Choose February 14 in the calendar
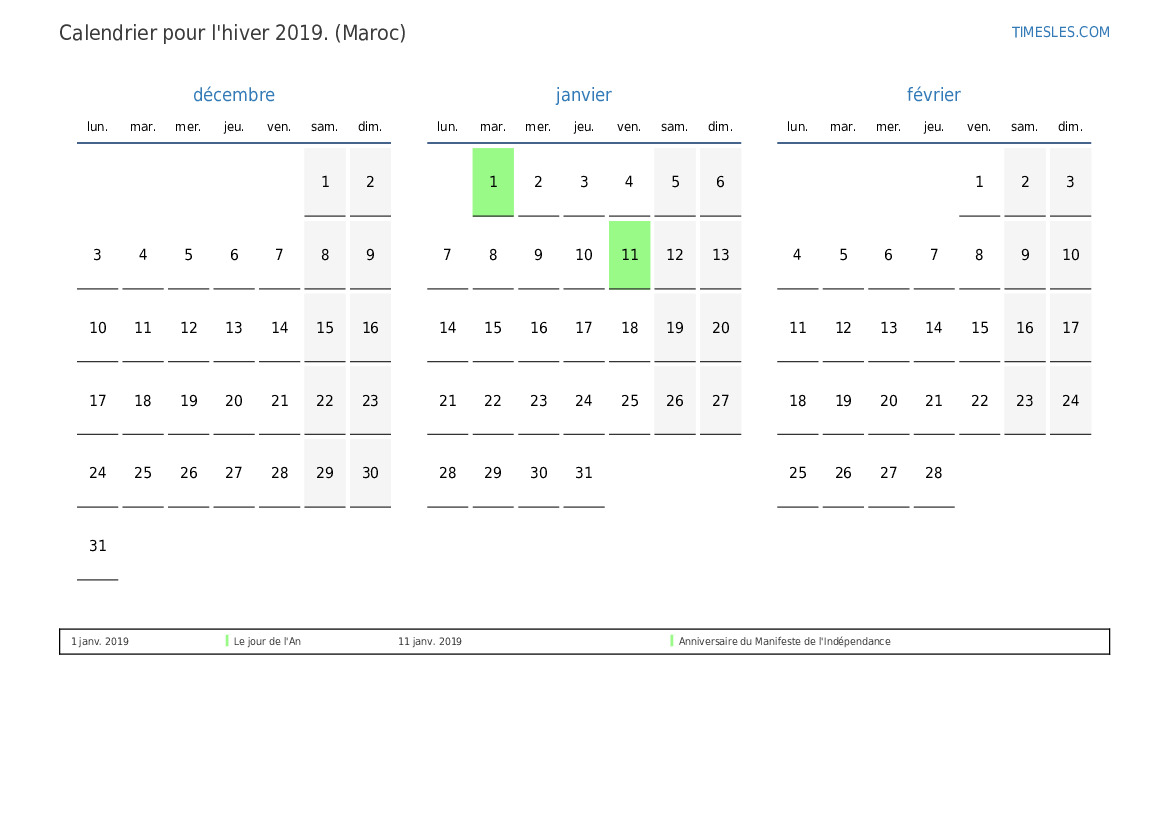 tap(933, 328)
